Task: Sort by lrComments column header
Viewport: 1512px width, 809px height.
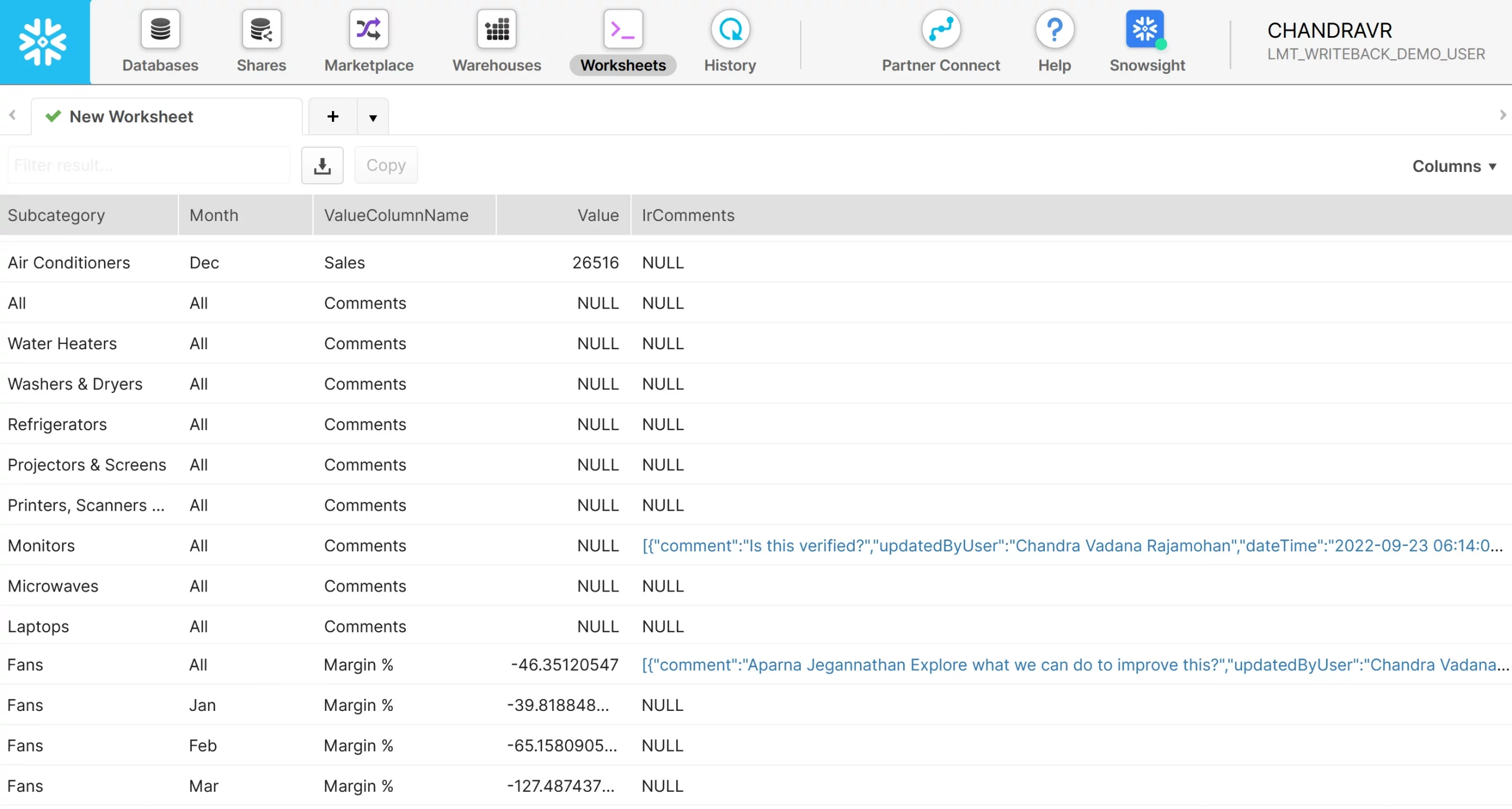Action: (1071, 215)
